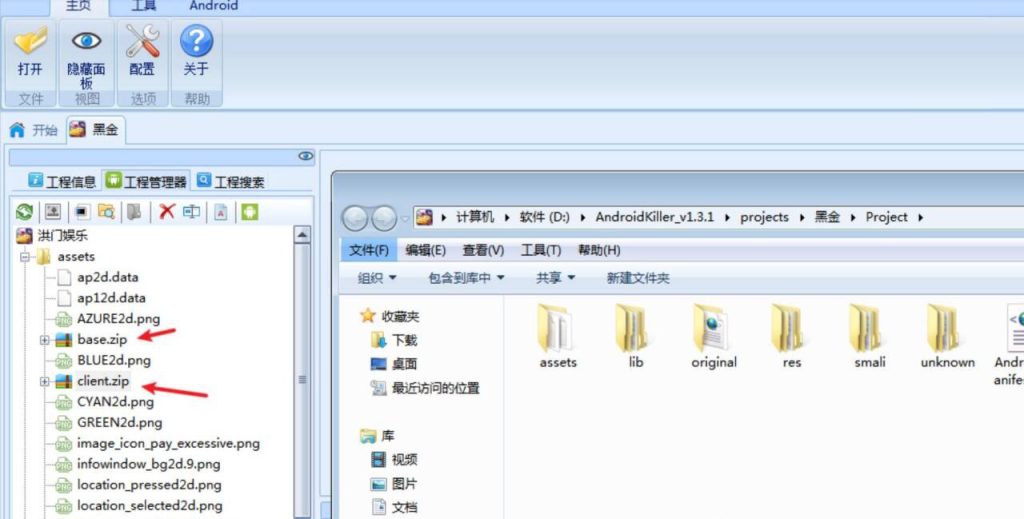Open Explorer 文件(F) menu
The width and height of the screenshot is (1024, 519).
coord(369,251)
